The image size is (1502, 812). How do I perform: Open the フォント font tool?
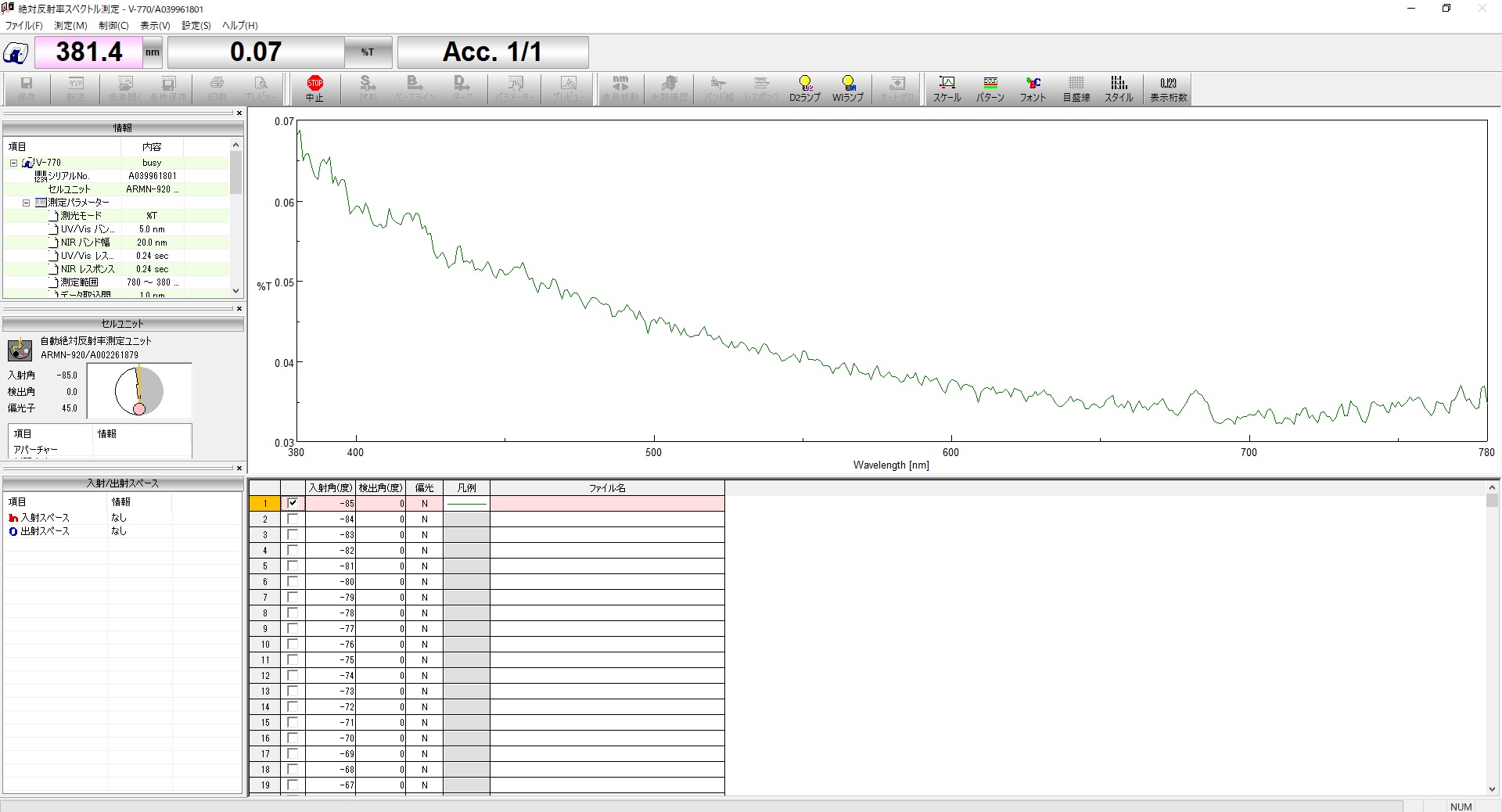click(x=1033, y=89)
